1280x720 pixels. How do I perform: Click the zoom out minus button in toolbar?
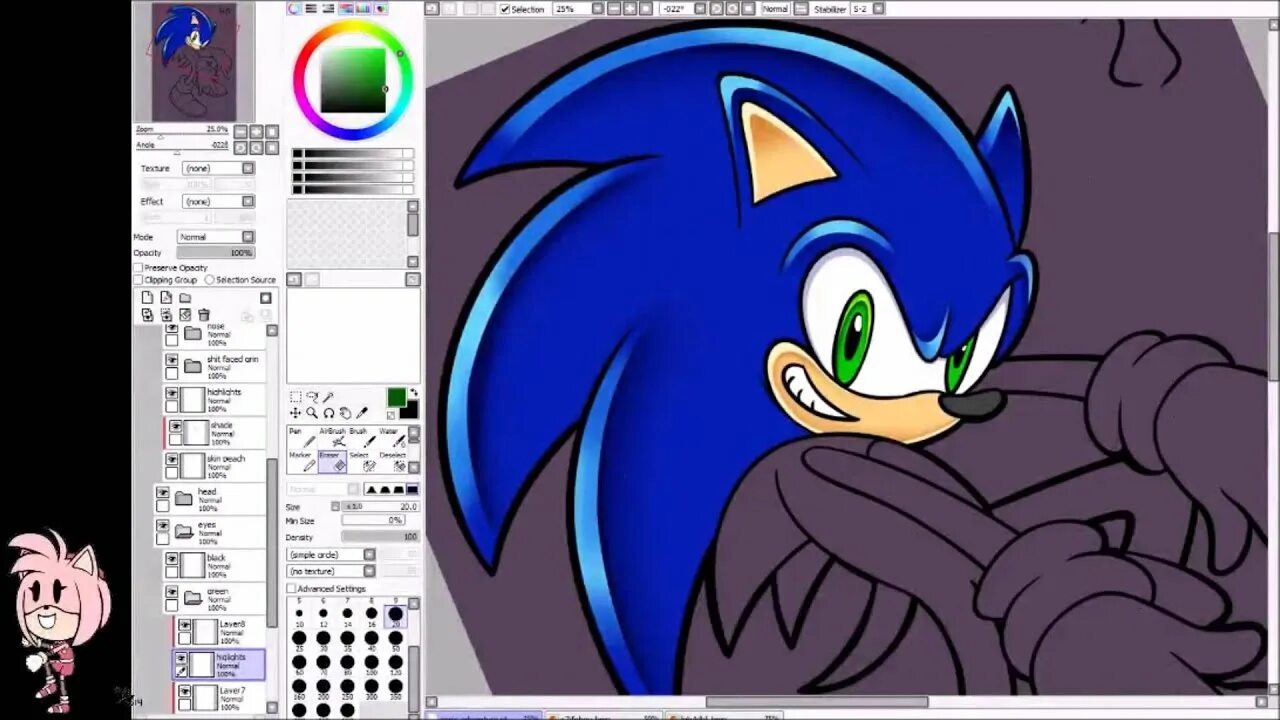tap(613, 9)
